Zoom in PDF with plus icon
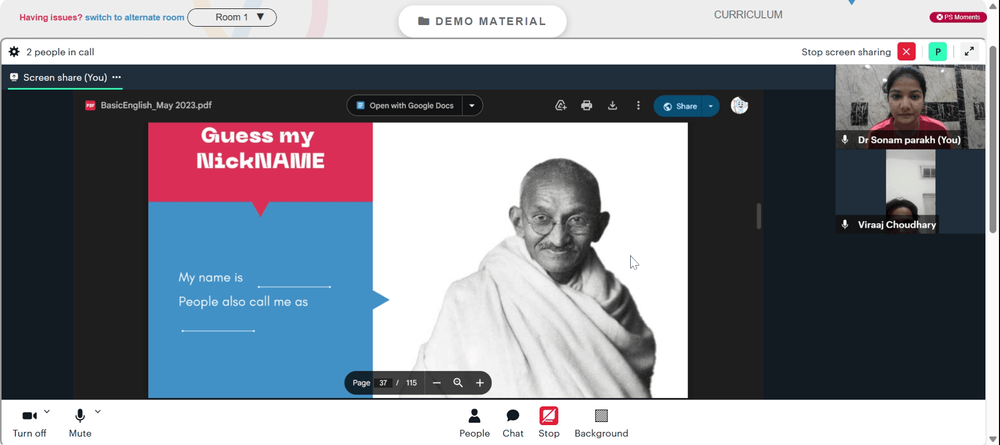This screenshot has width=1000, height=445. pos(480,383)
